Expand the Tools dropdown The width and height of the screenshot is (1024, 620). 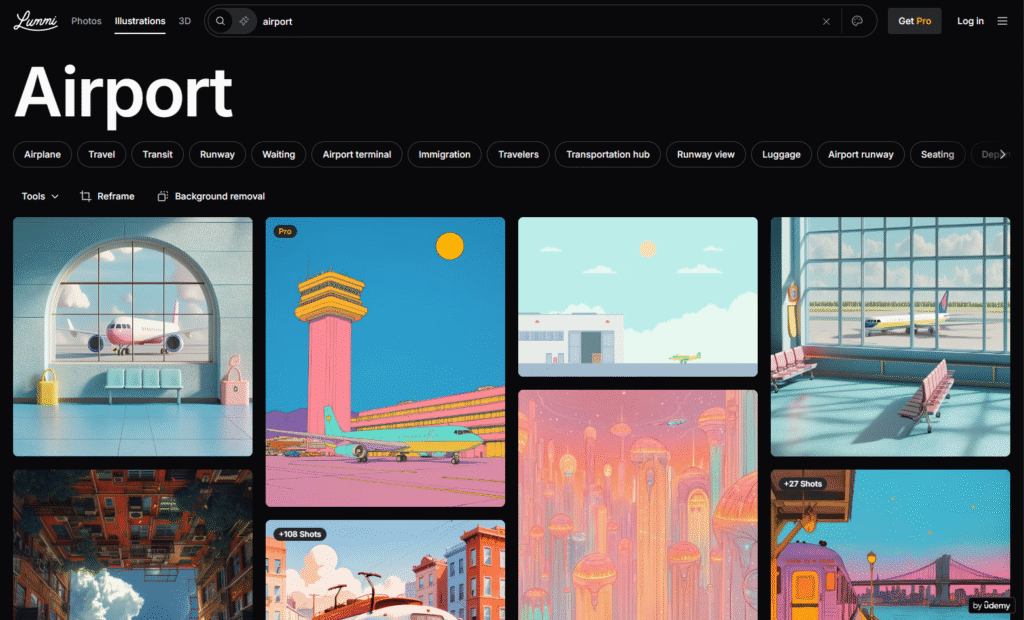[40, 196]
